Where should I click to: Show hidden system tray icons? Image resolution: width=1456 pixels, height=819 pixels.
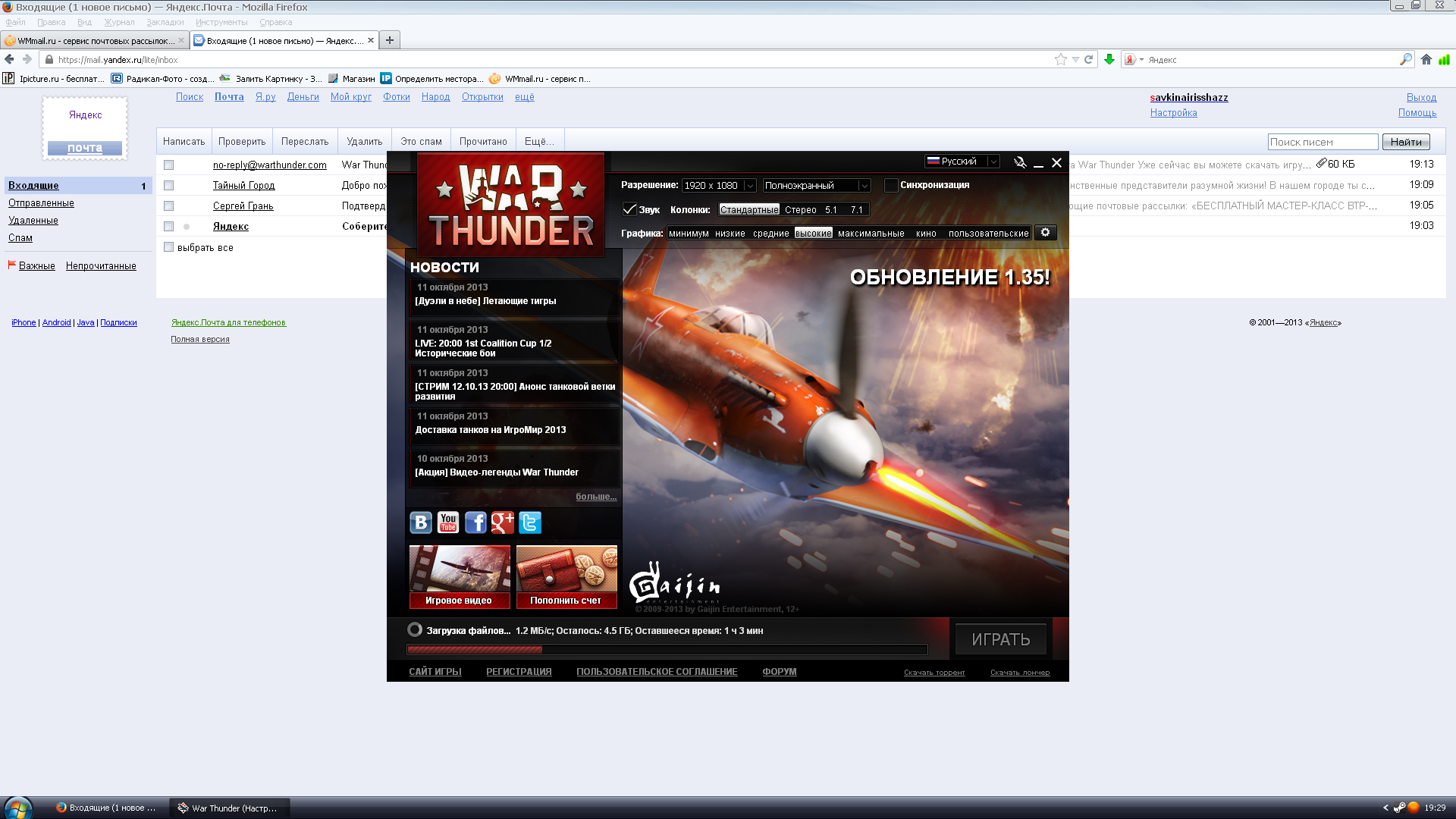point(1385,808)
